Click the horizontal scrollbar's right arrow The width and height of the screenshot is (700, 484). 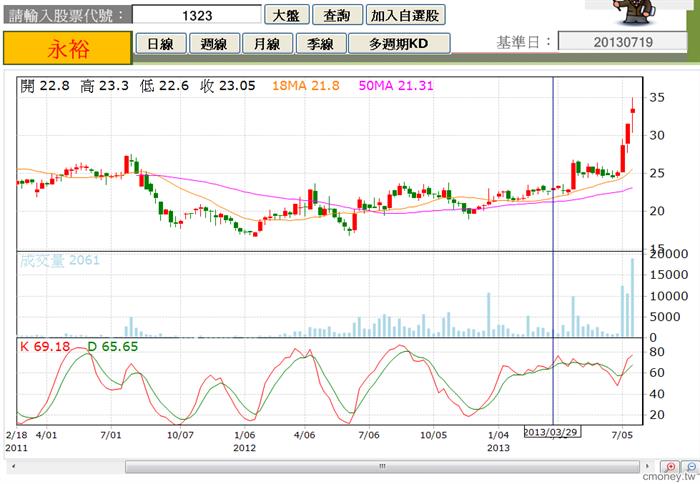click(x=648, y=467)
